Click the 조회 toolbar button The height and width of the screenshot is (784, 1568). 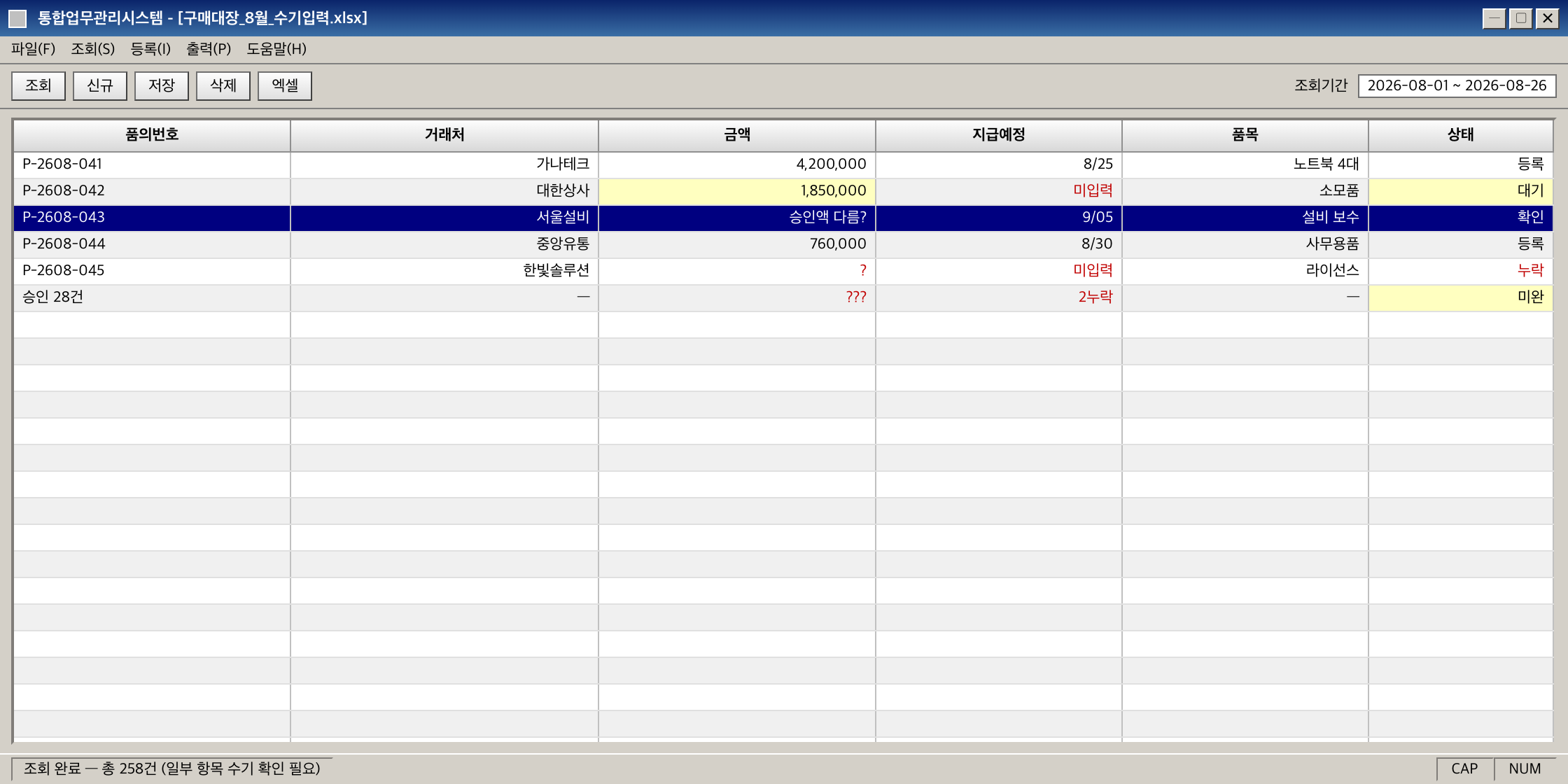pyautogui.click(x=38, y=85)
